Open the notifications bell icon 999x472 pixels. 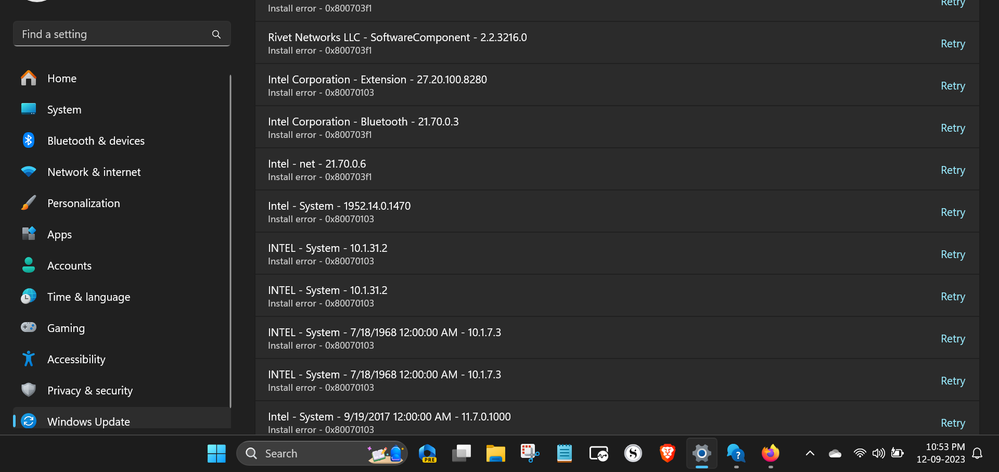(977, 454)
